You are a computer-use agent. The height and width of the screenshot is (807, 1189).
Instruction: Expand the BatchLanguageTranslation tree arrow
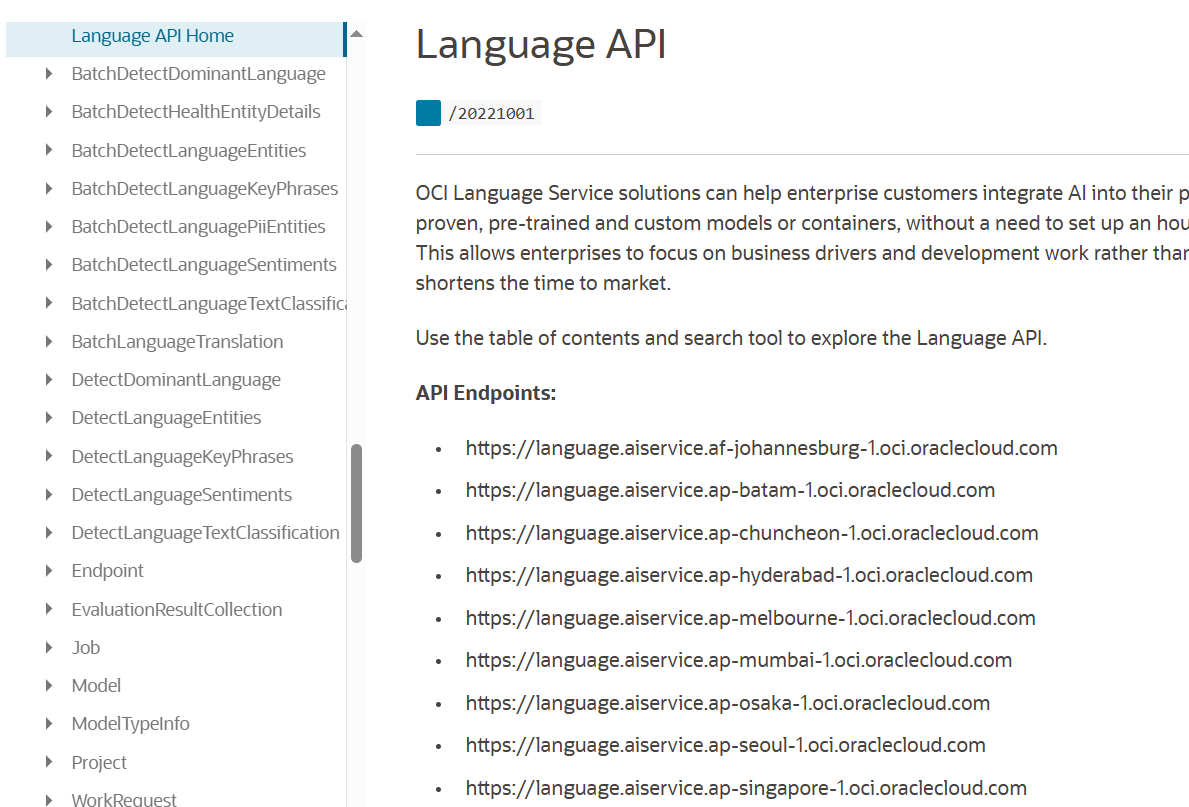pos(49,341)
